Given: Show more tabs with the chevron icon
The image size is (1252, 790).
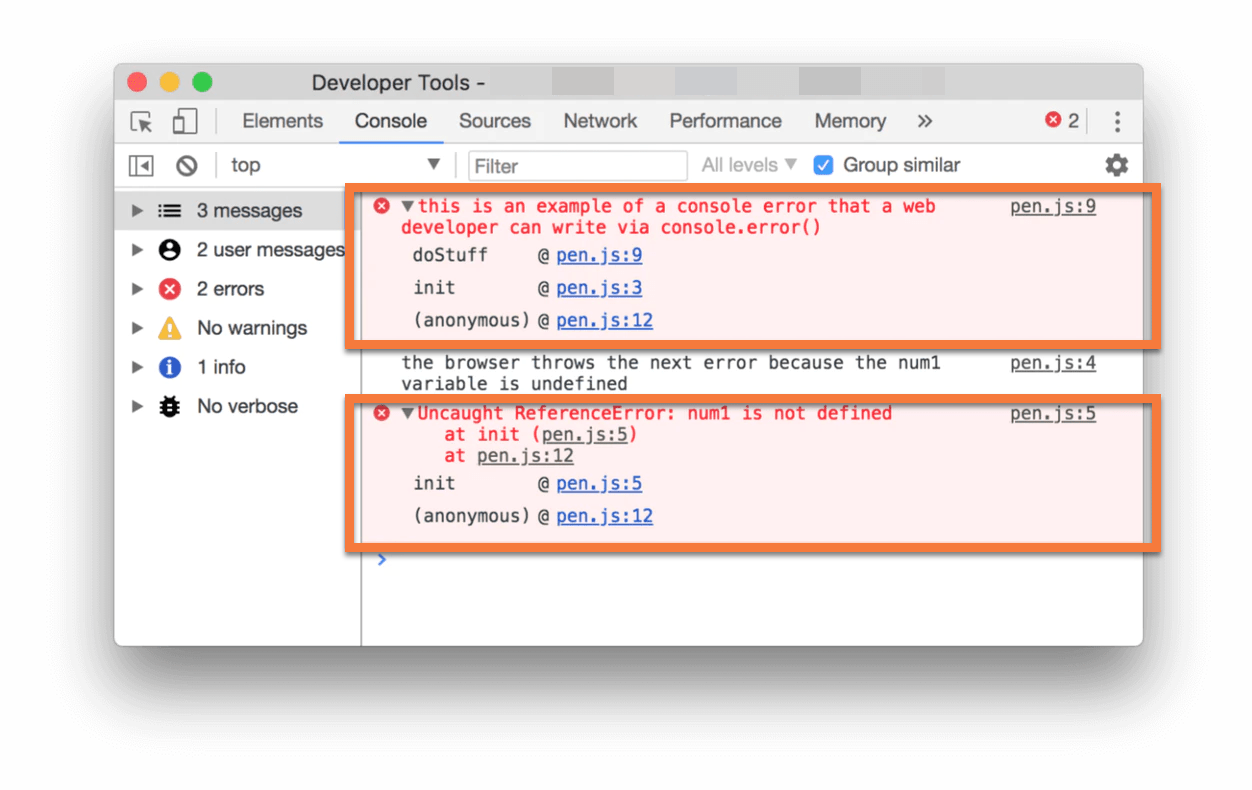Looking at the screenshot, I should click(925, 121).
